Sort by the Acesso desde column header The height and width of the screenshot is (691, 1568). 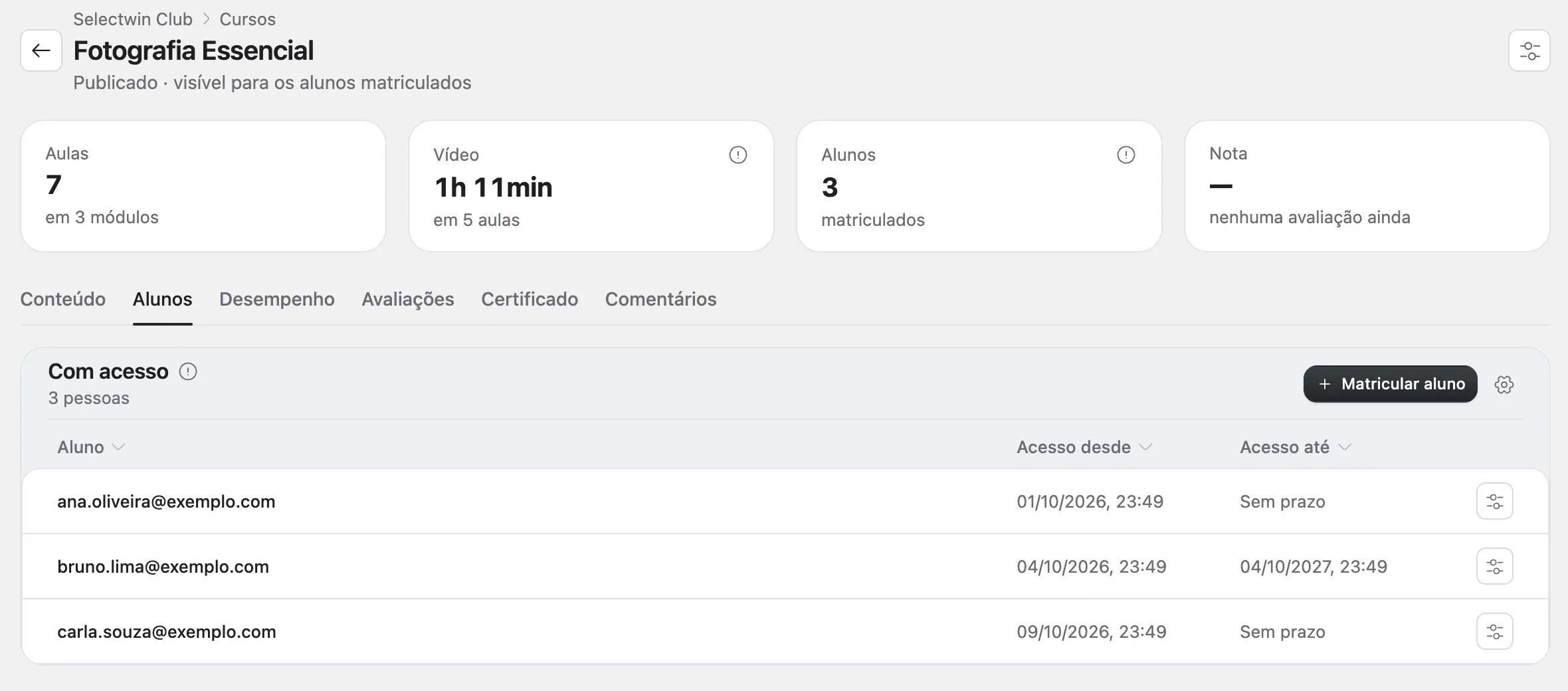coord(1084,447)
